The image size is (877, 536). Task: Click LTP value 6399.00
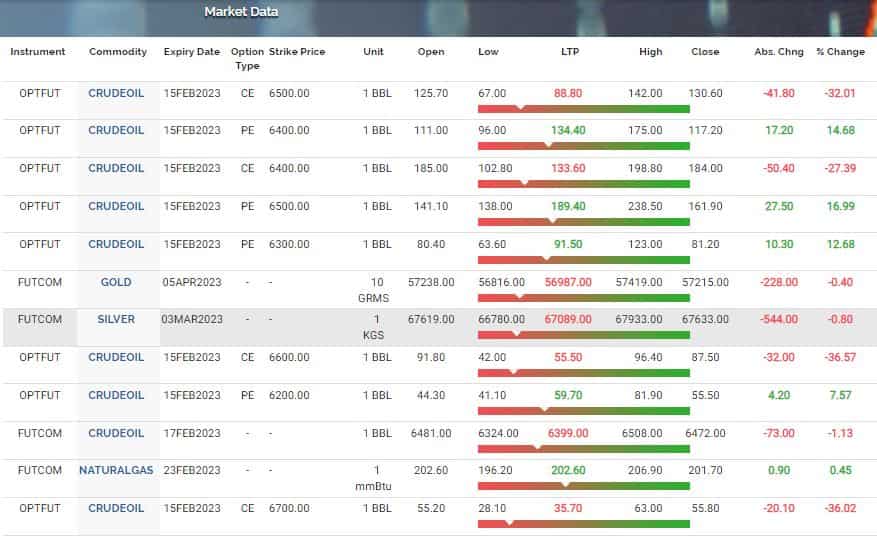(x=568, y=433)
